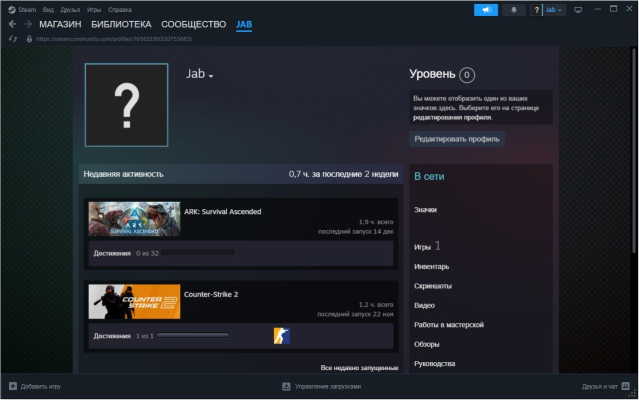Click the blue announcements megaphone button

[486, 9]
